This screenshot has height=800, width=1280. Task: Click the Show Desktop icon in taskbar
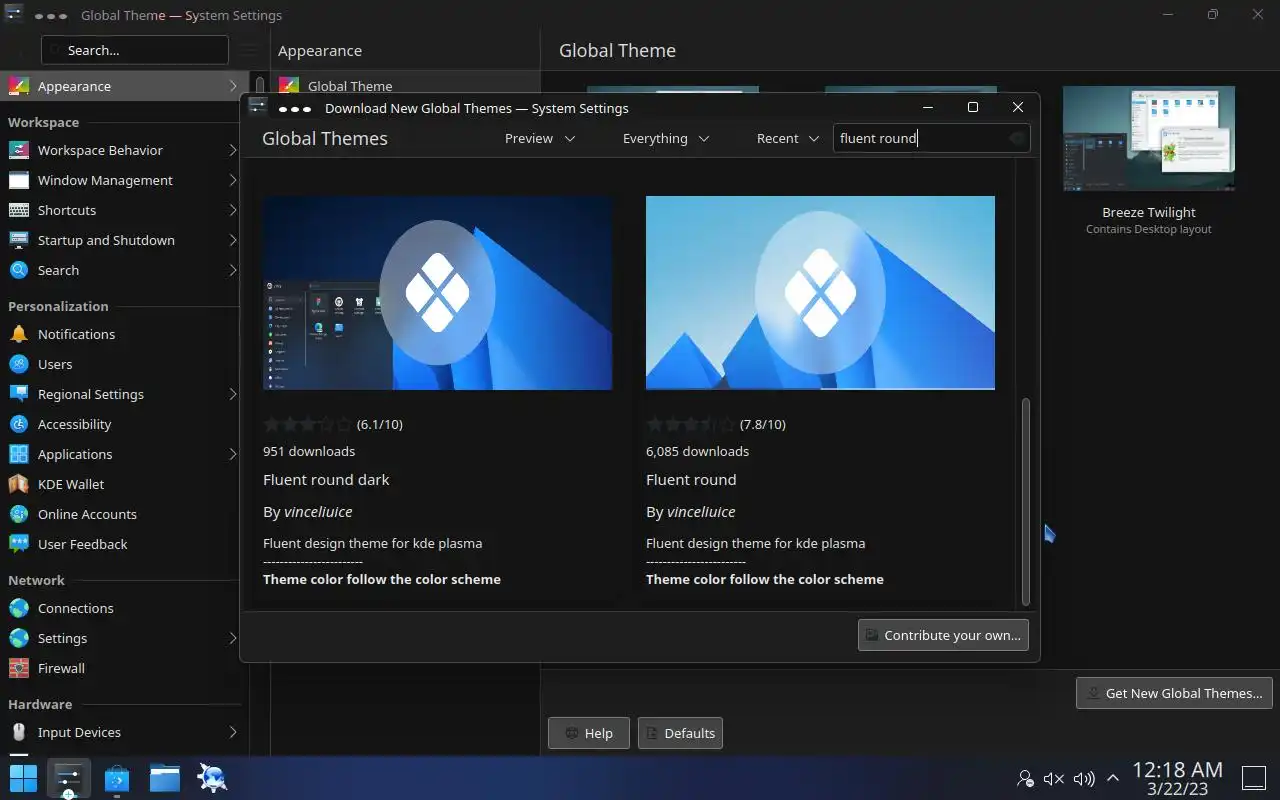[1254, 777]
